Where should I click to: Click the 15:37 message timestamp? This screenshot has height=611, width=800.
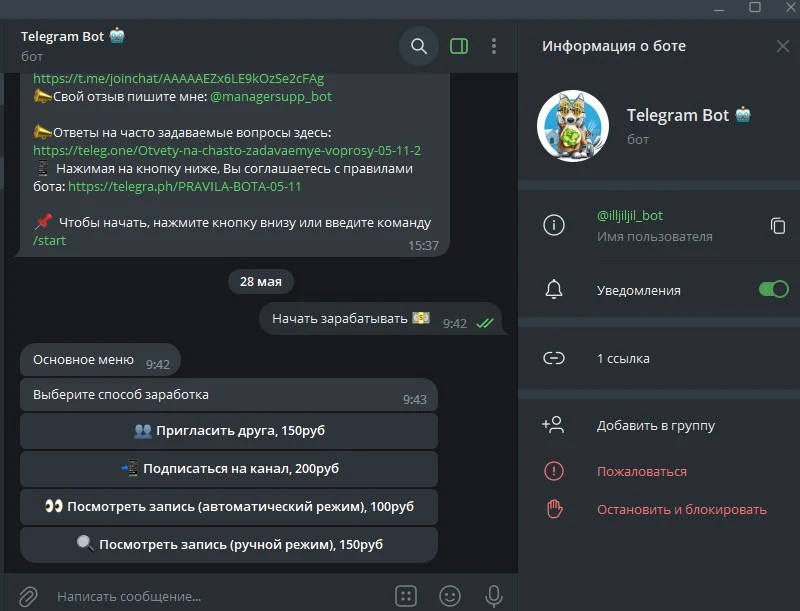point(423,246)
